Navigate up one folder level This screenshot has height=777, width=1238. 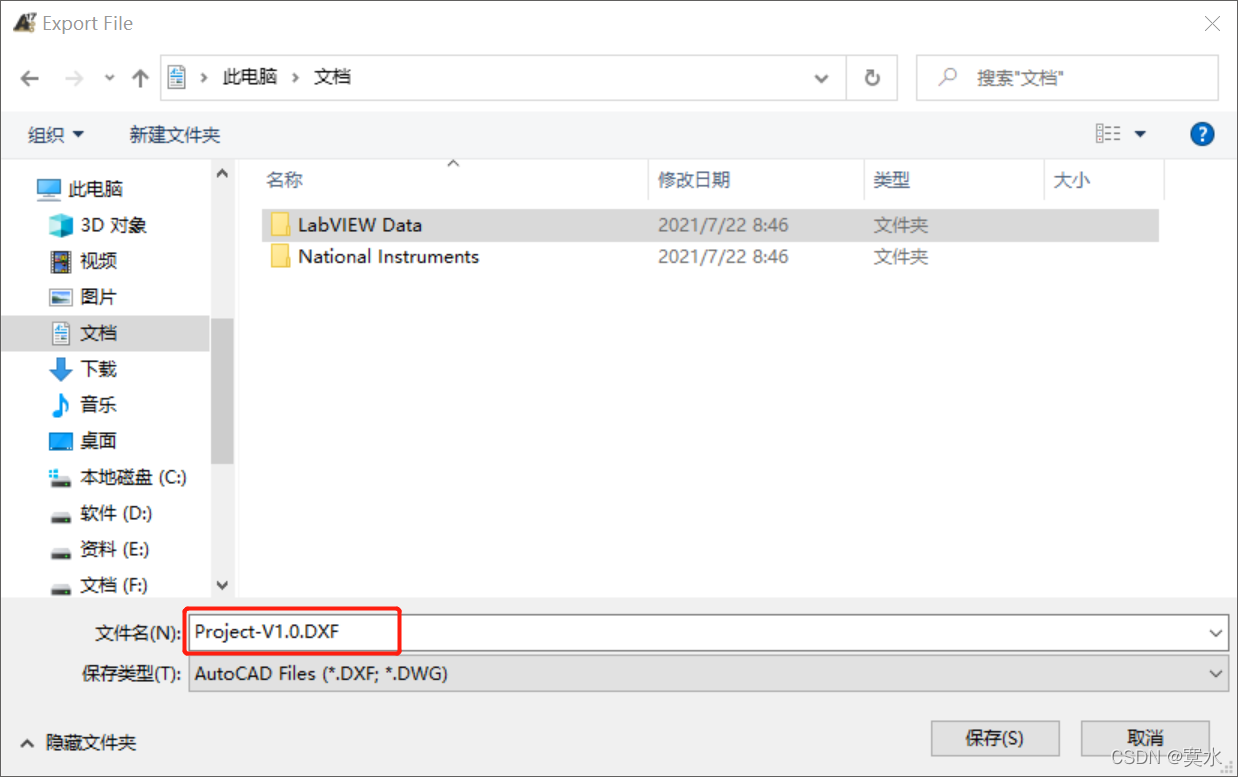click(140, 78)
